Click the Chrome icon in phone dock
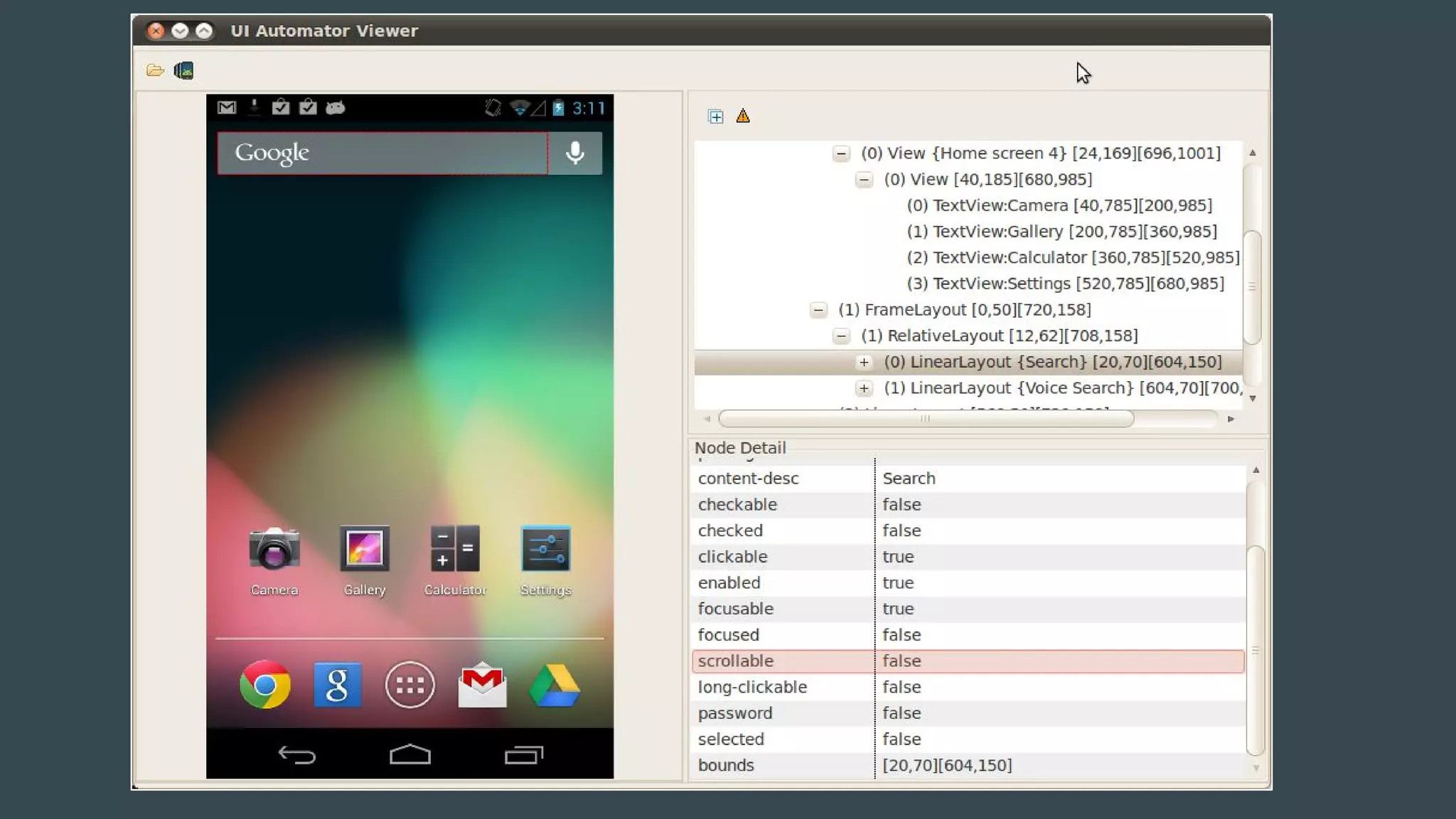1456x819 pixels. 265,685
